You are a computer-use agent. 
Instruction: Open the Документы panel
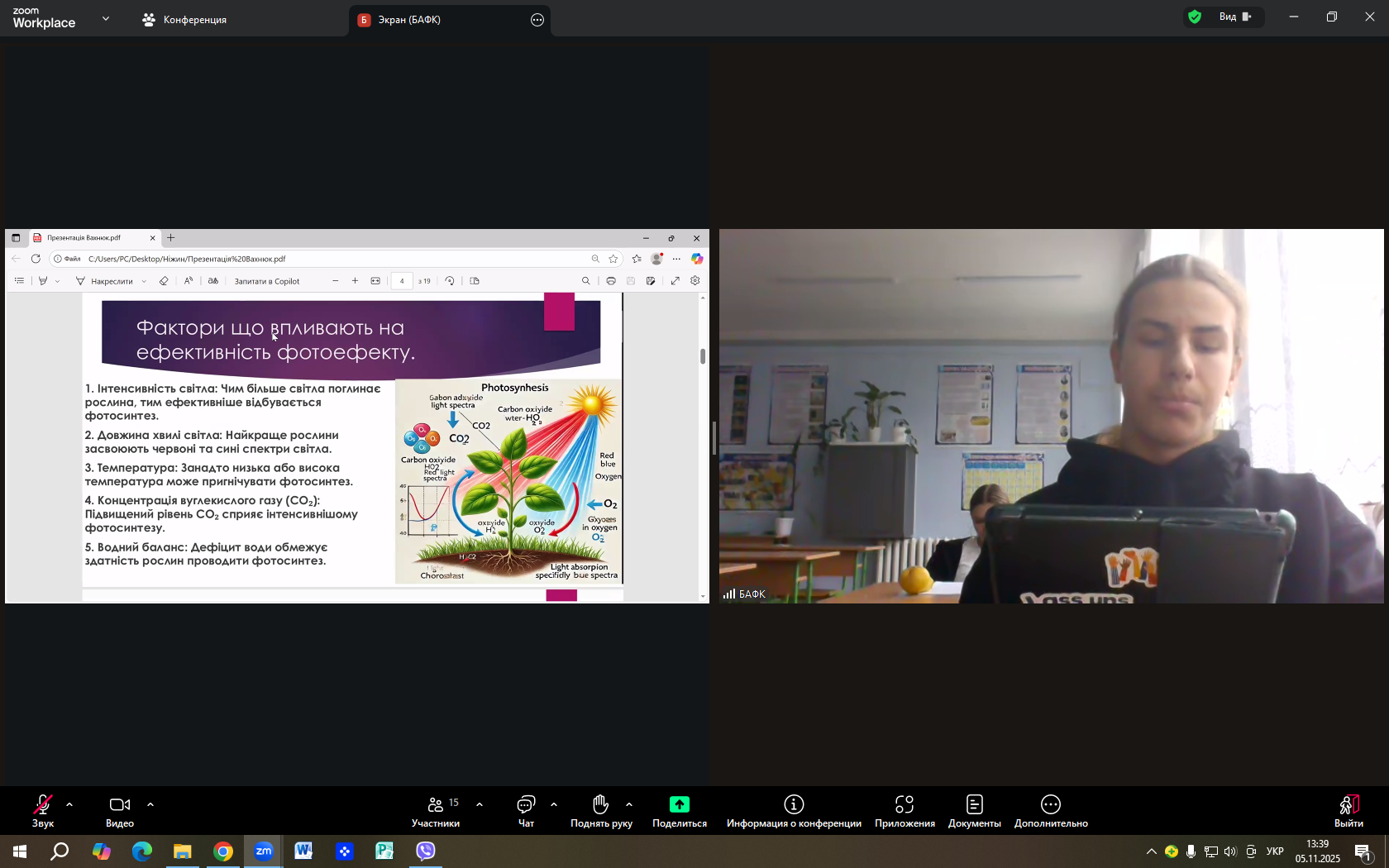point(974,811)
